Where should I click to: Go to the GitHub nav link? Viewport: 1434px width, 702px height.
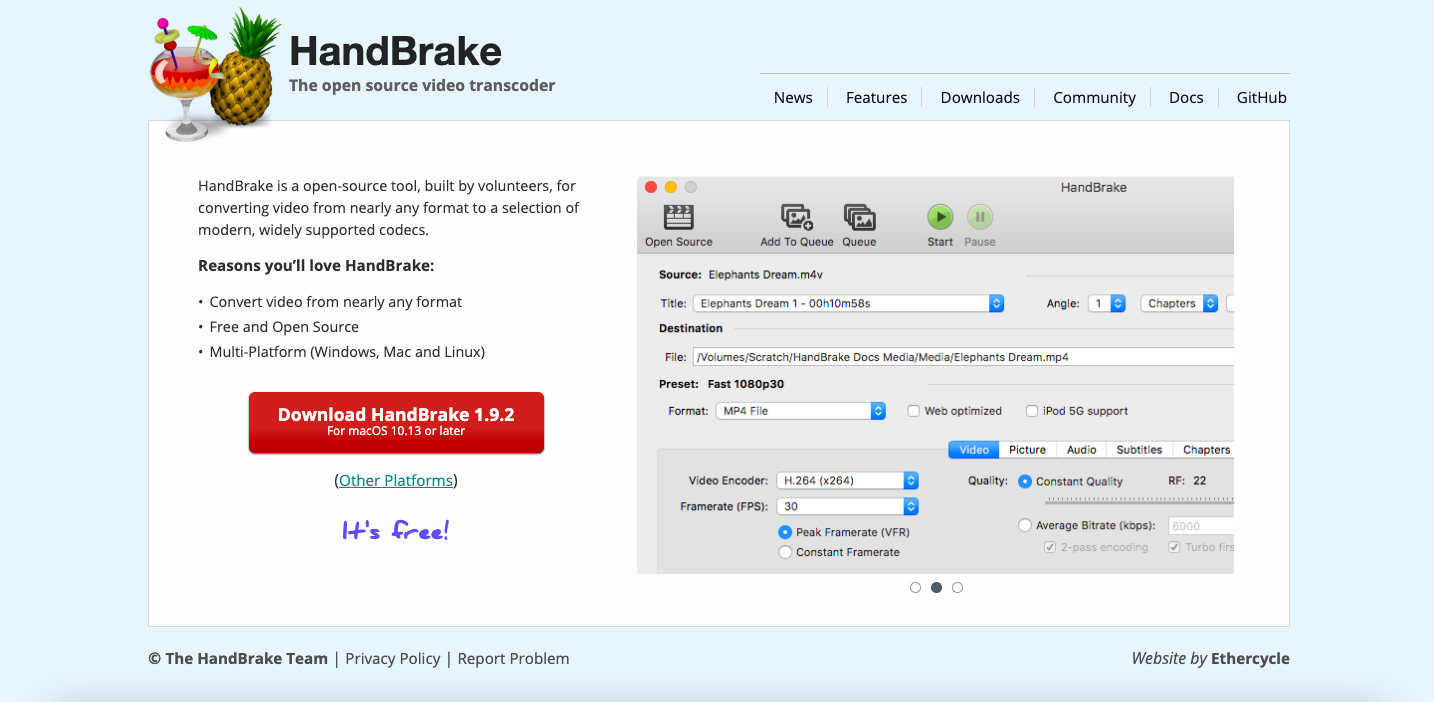[x=1262, y=97]
